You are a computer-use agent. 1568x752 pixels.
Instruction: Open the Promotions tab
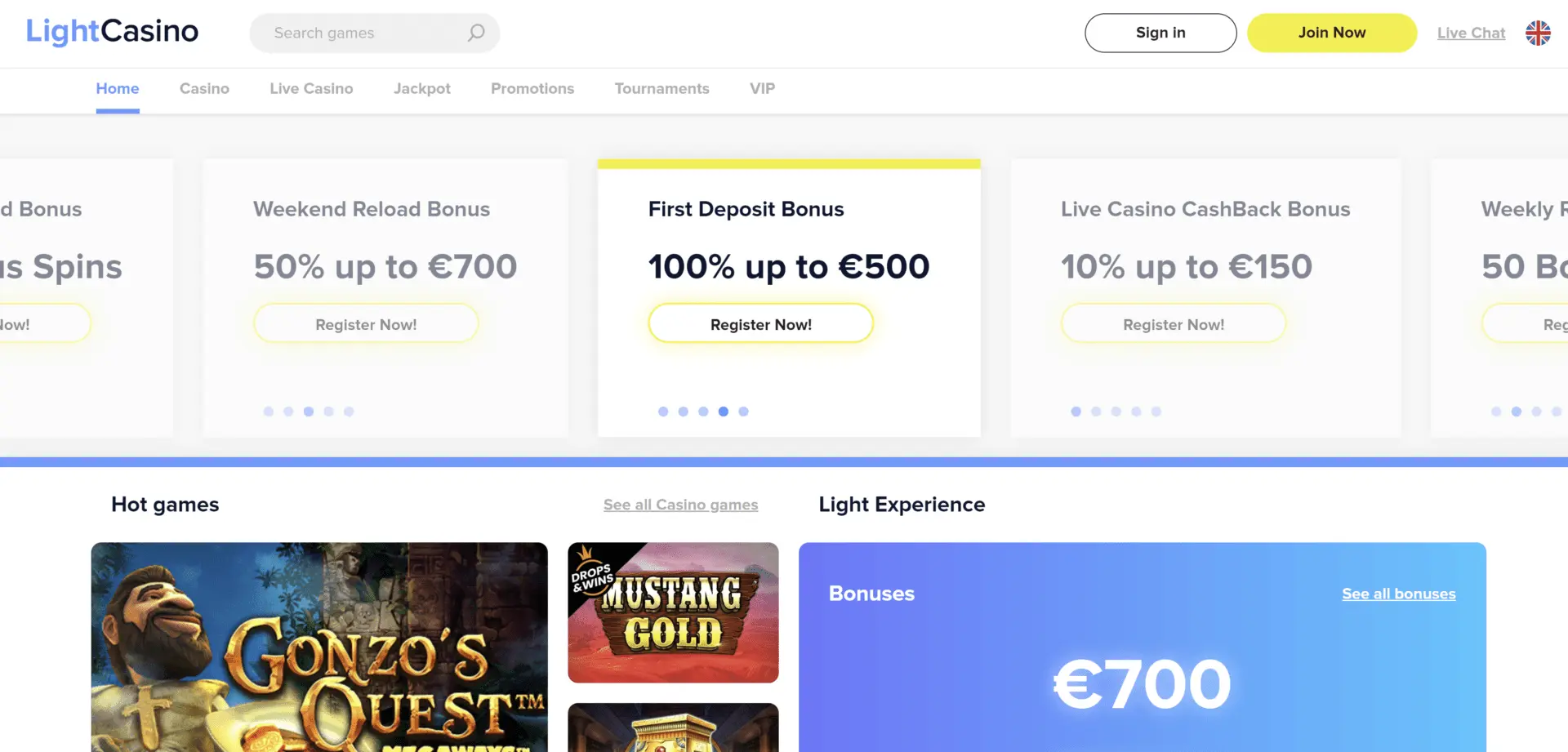click(x=532, y=88)
